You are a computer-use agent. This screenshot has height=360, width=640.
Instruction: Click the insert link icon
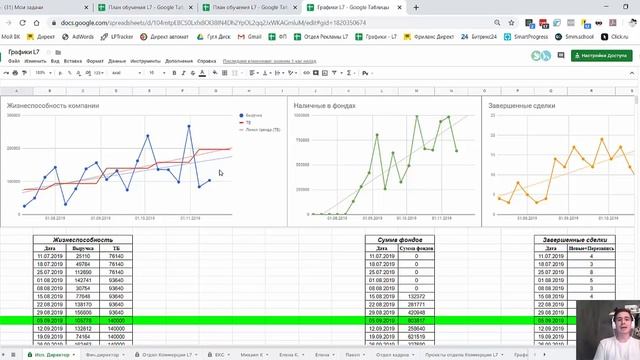pos(307,73)
